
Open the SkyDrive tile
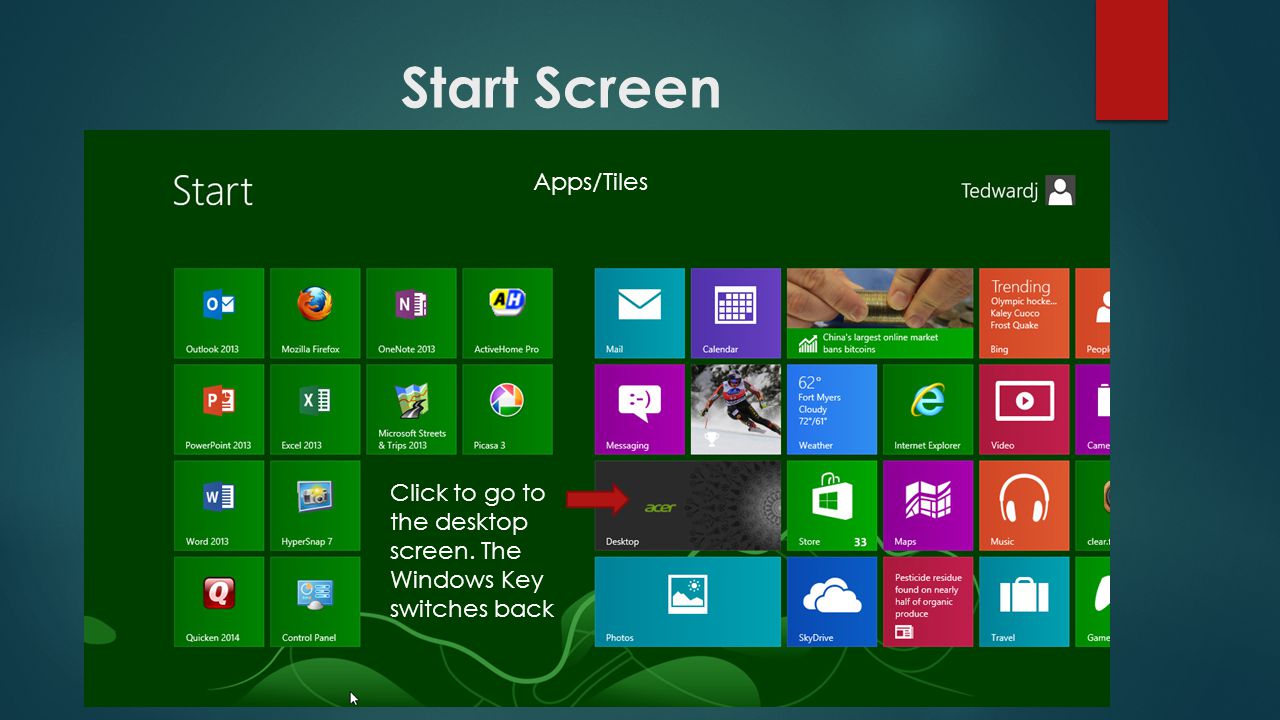832,601
